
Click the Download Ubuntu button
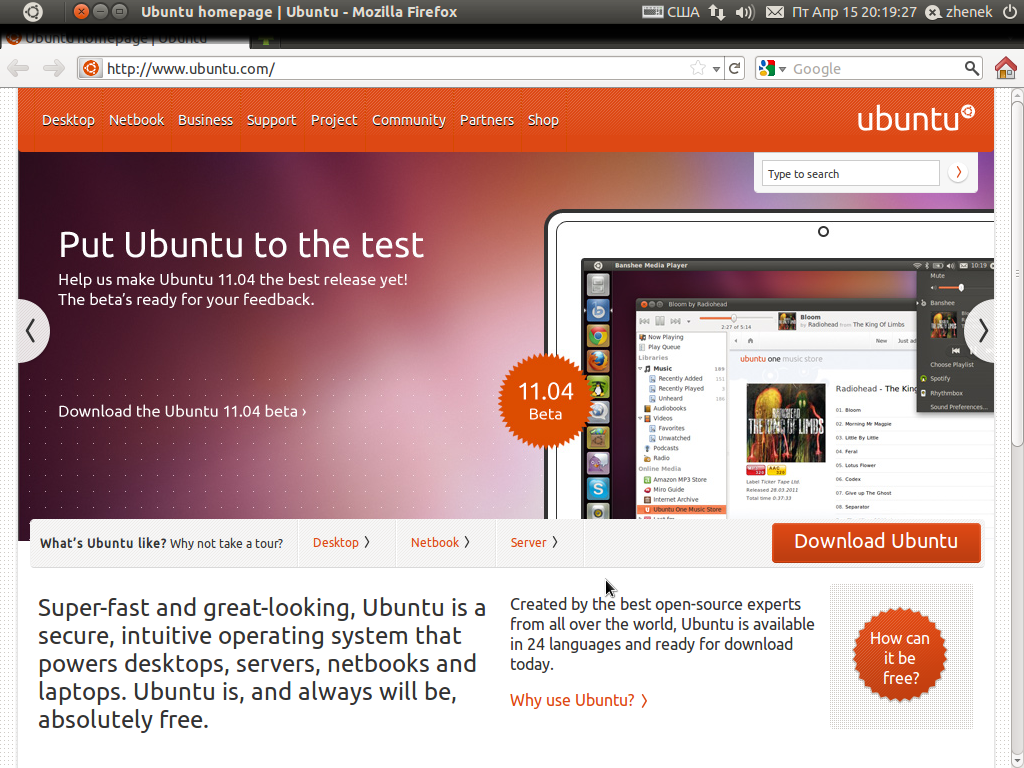pyautogui.click(x=876, y=542)
